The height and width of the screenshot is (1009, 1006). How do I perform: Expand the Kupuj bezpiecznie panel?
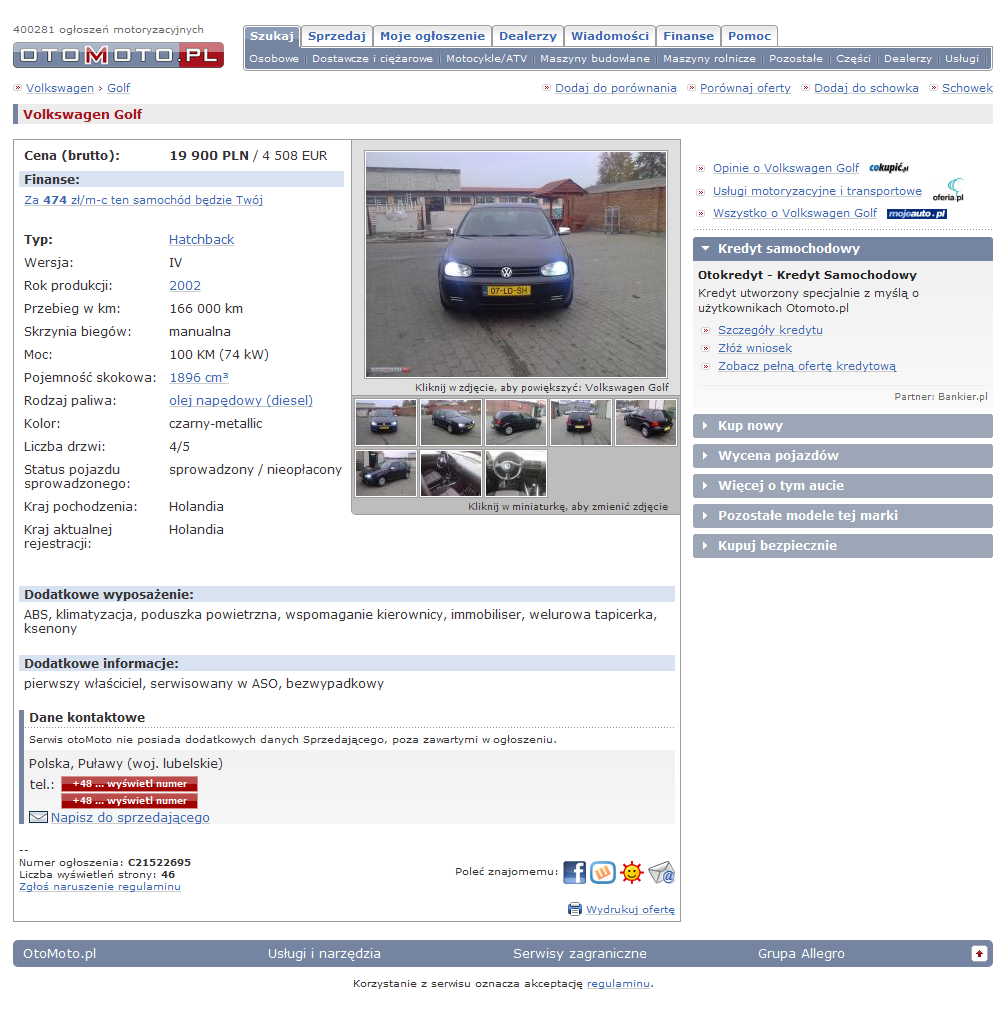(x=843, y=546)
